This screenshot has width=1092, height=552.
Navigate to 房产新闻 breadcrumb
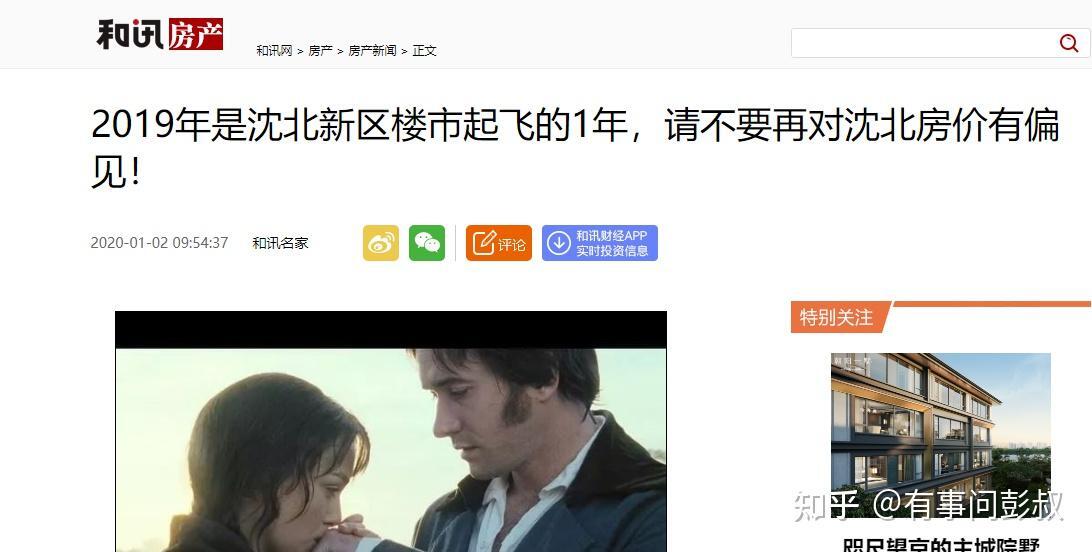click(x=372, y=50)
